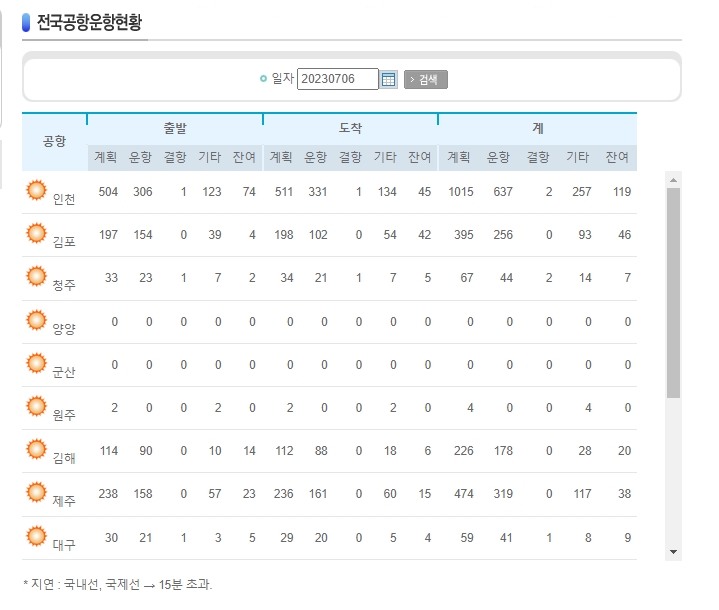Click the sunny weather icon for 김해
Image resolution: width=719 pixels, height=610 pixels.
36,449
